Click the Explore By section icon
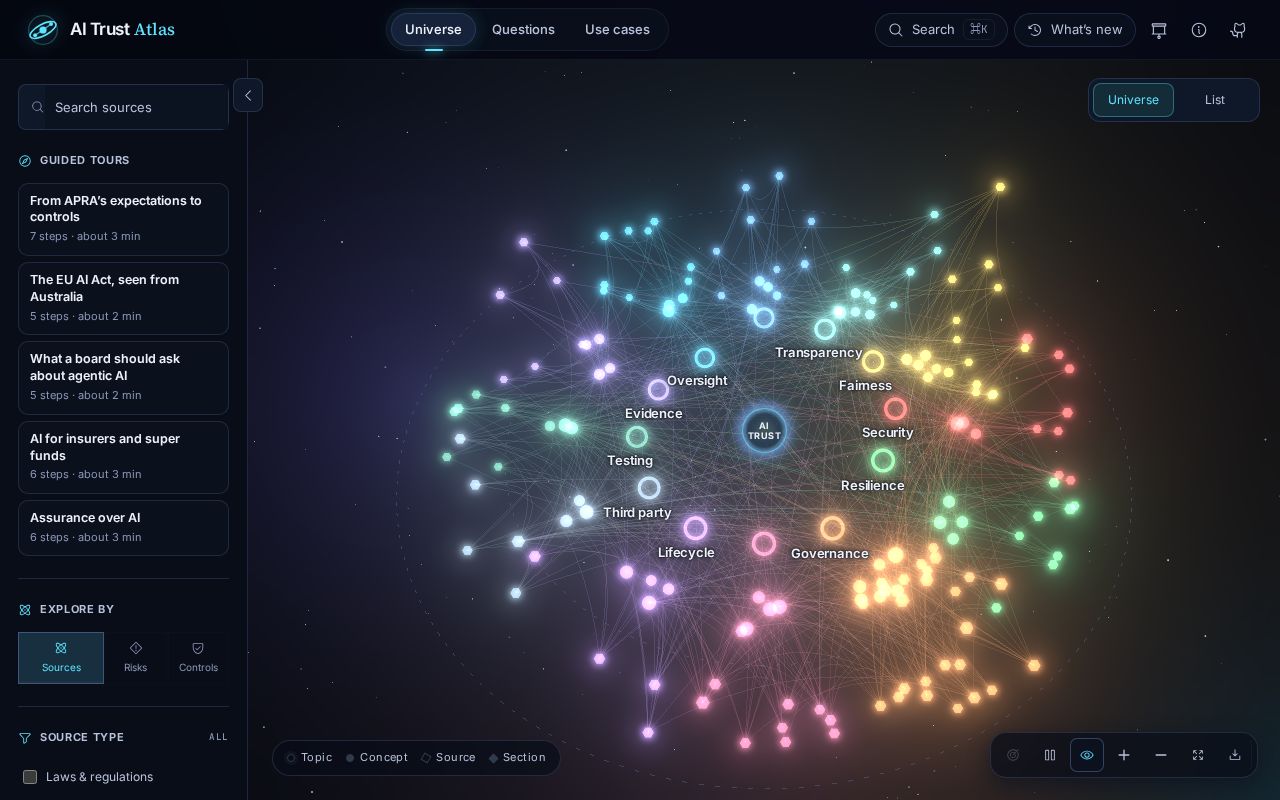 coord(25,609)
